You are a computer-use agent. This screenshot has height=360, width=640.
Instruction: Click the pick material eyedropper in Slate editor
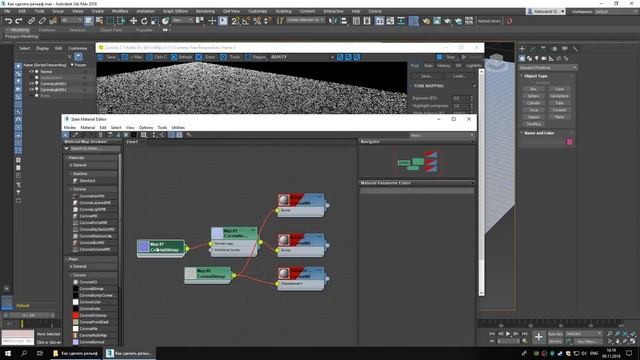point(75,135)
